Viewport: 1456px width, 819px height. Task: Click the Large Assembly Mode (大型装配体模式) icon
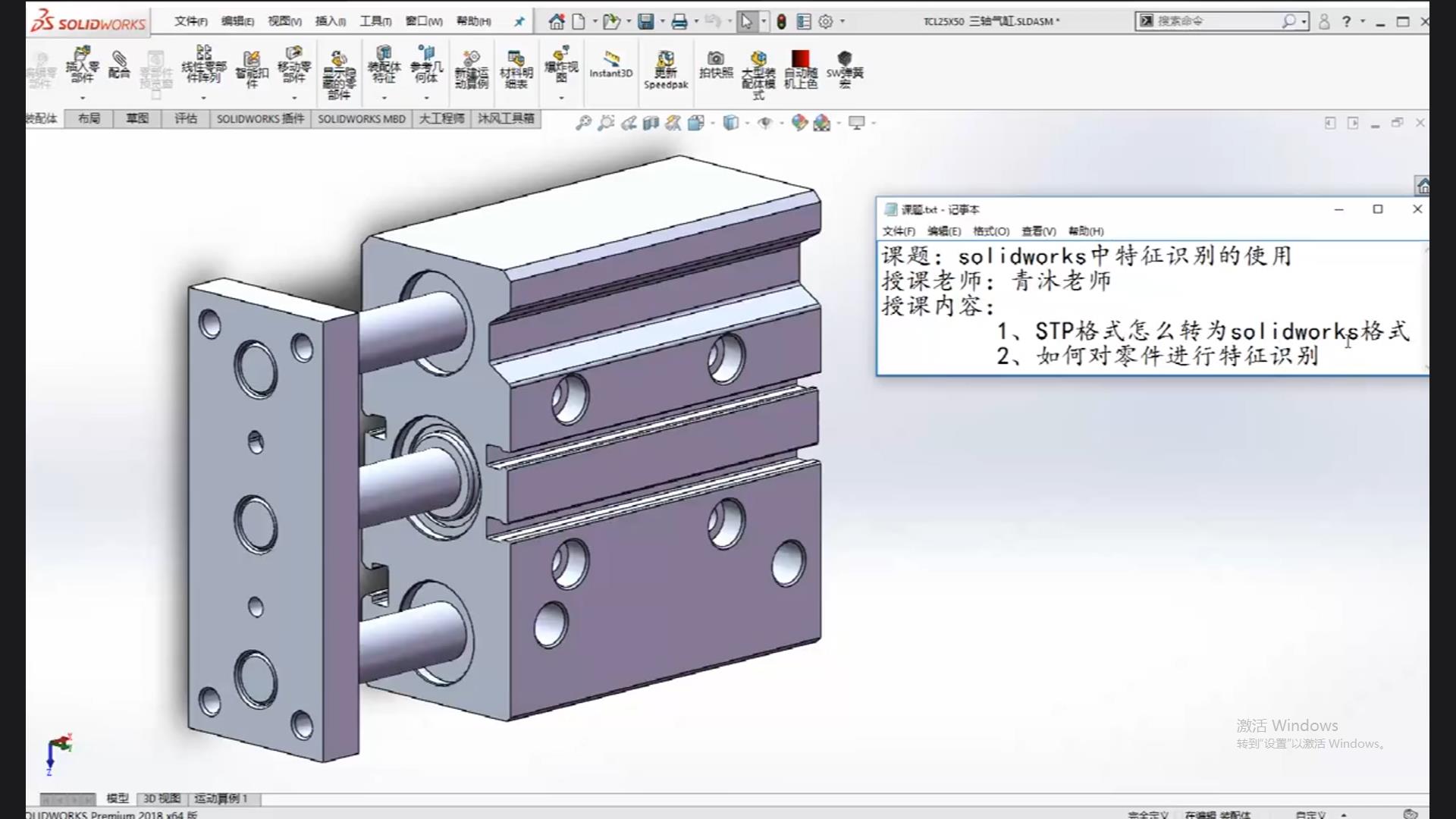coord(758,74)
